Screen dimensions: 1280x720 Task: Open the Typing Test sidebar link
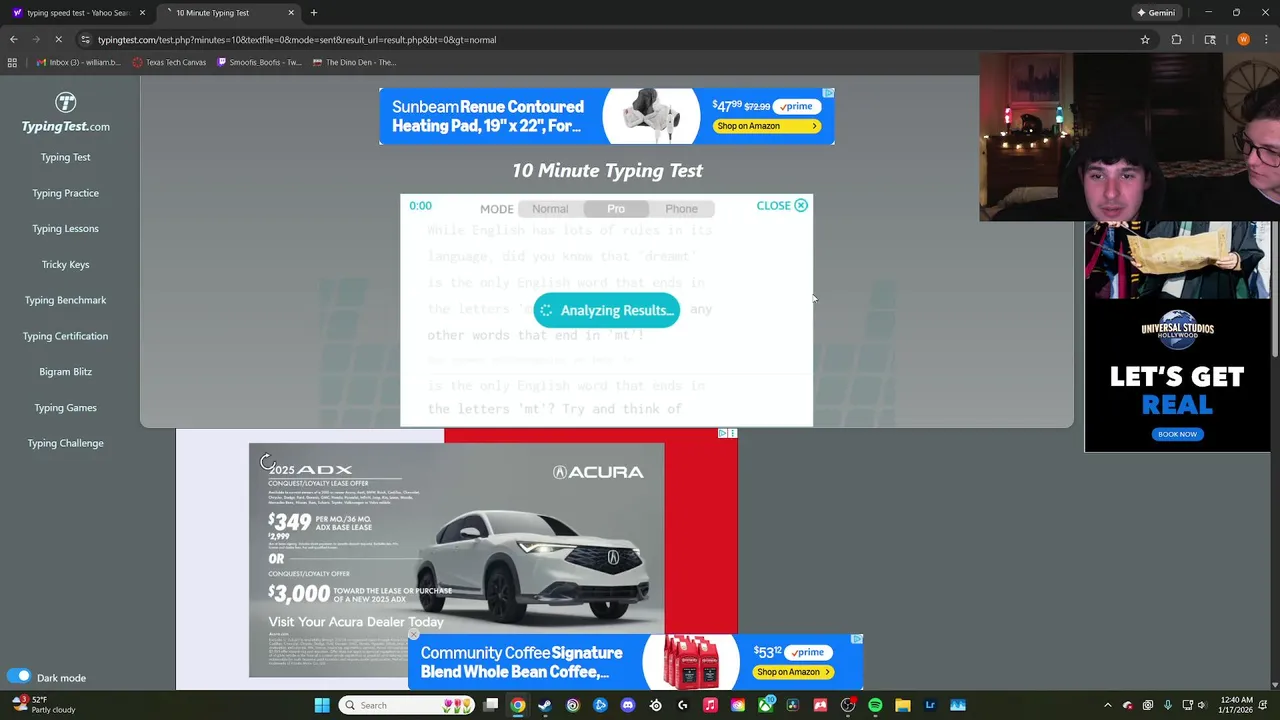pyautogui.click(x=65, y=157)
